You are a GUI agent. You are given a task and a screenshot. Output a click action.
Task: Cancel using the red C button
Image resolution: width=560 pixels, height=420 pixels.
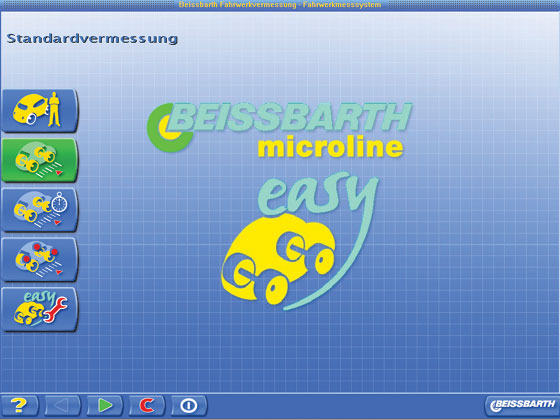(x=146, y=405)
